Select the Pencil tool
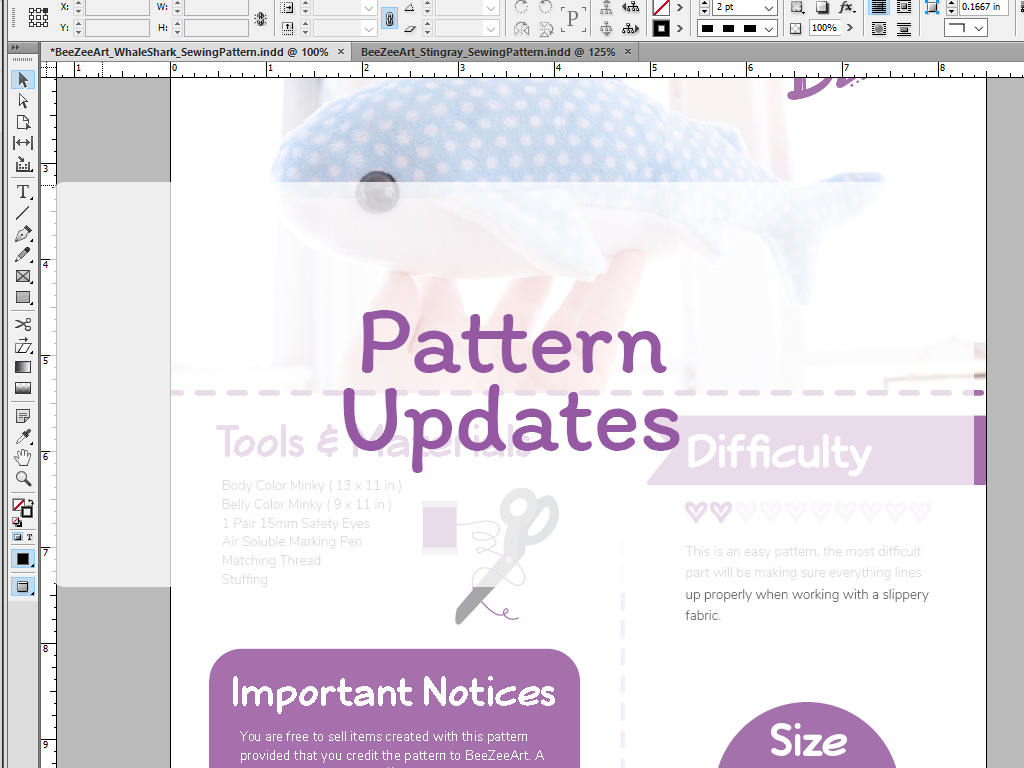1024x768 pixels. 23,255
